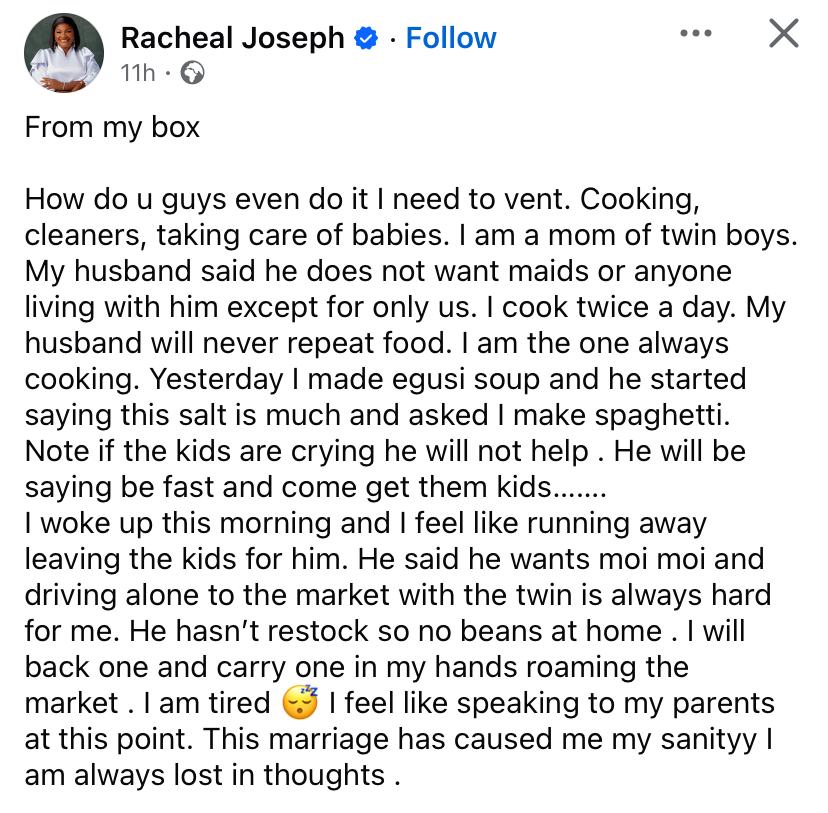Click Racheal Joseph's circular profile photo
Screen dimensions: 828x813
tap(64, 52)
